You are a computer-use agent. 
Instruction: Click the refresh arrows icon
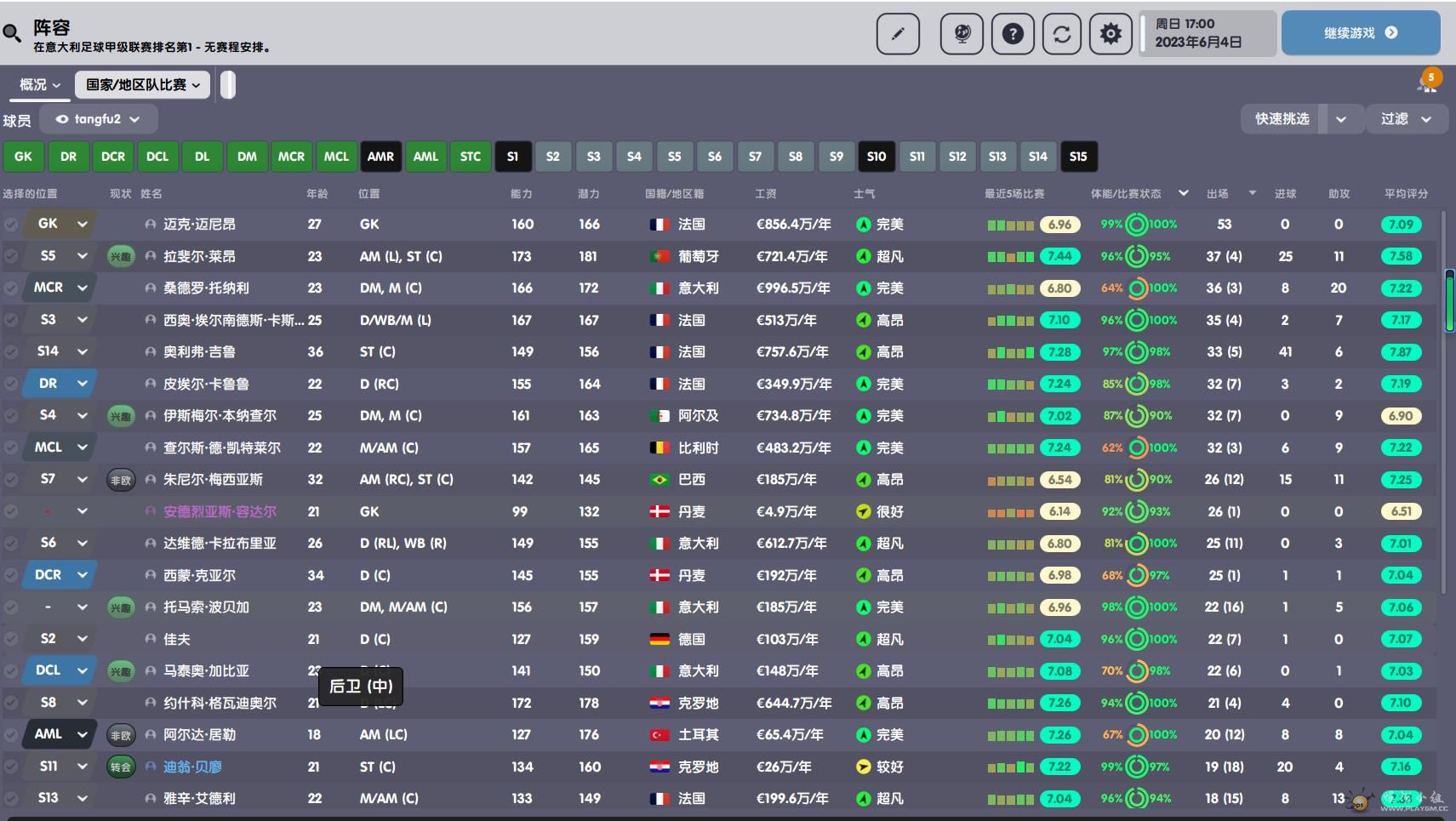click(x=1061, y=34)
